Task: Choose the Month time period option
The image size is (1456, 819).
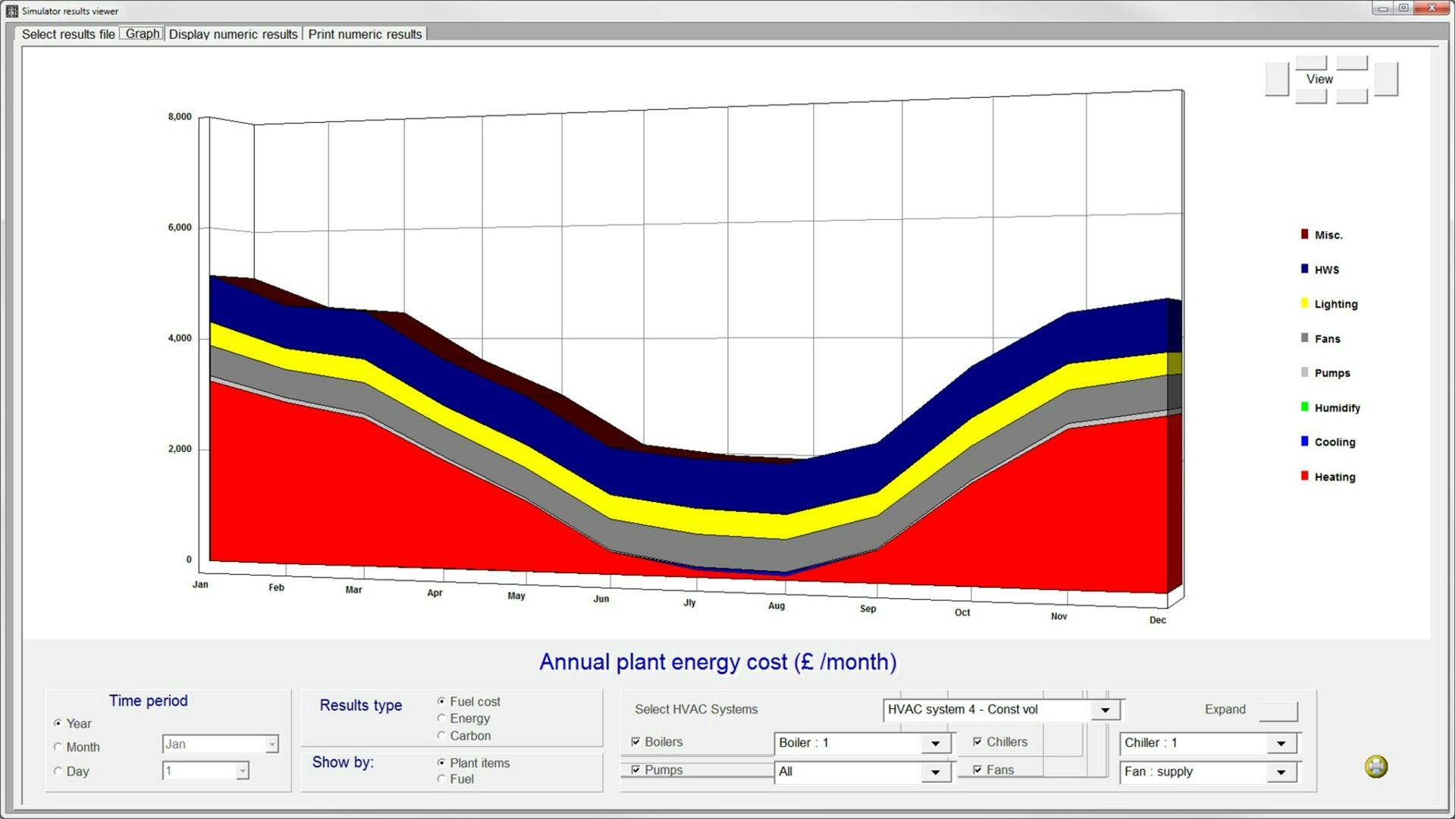Action: tap(58, 747)
